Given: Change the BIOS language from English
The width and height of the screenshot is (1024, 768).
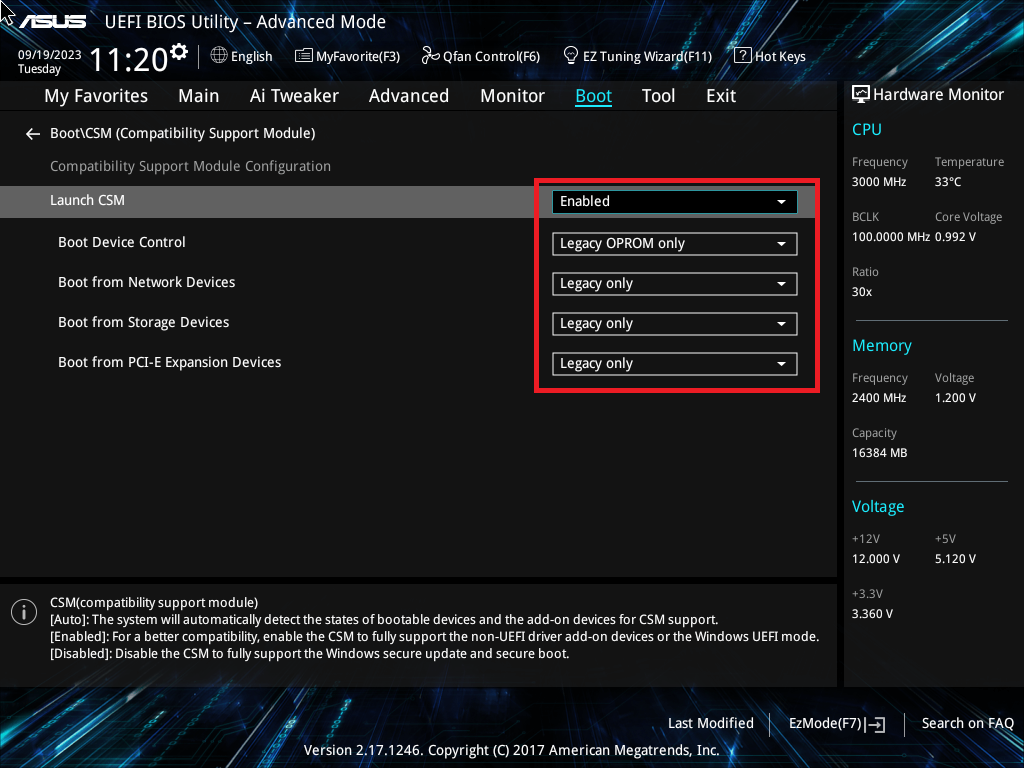Looking at the screenshot, I should click(x=241, y=56).
